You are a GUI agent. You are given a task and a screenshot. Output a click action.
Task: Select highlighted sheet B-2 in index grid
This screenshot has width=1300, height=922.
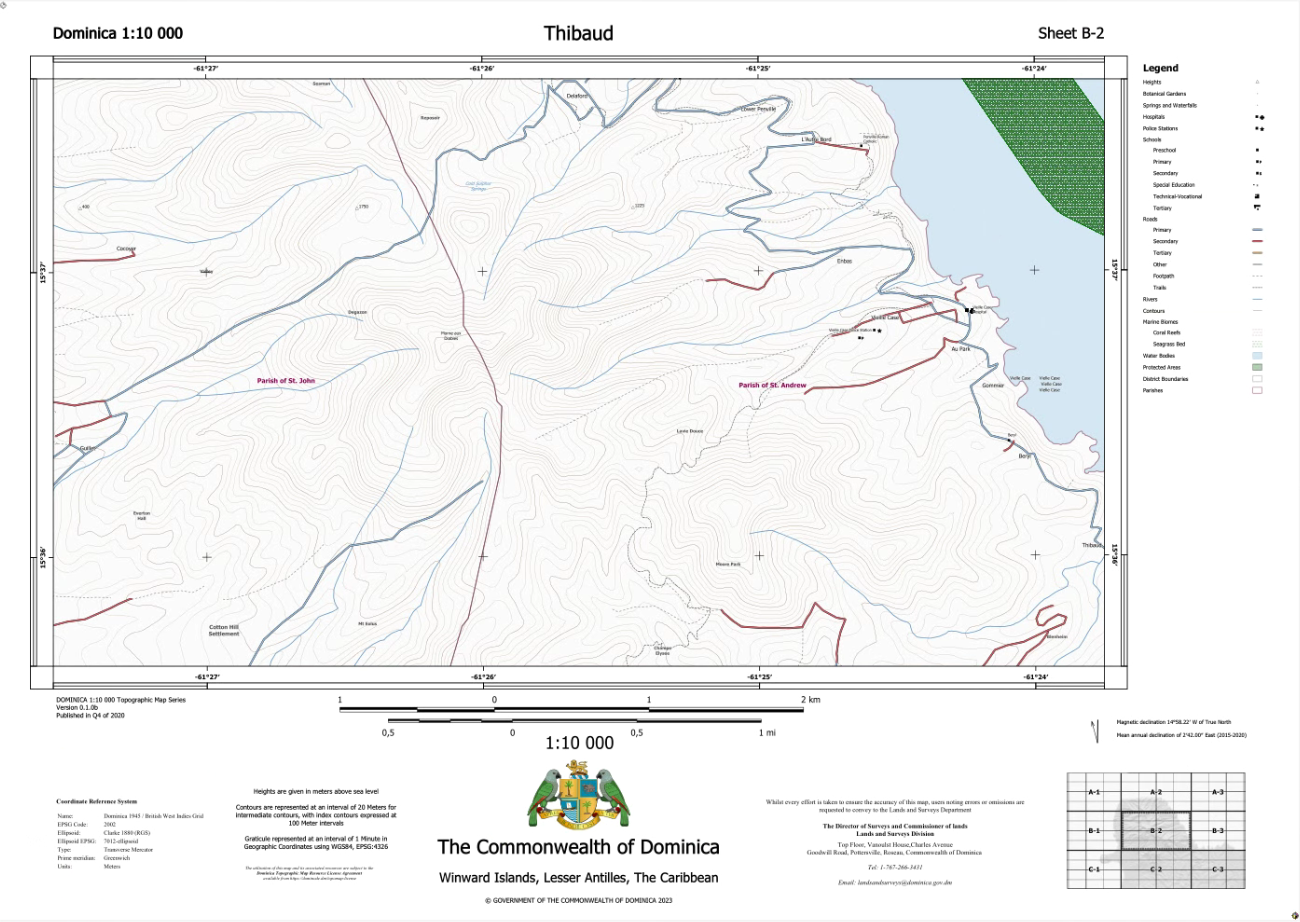(x=1156, y=831)
